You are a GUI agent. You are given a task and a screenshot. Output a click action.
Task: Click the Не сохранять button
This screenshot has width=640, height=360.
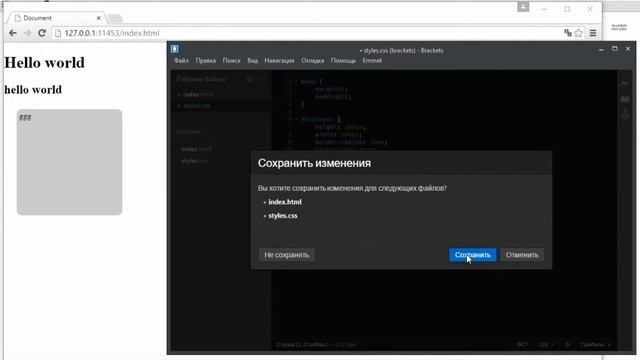click(x=287, y=255)
